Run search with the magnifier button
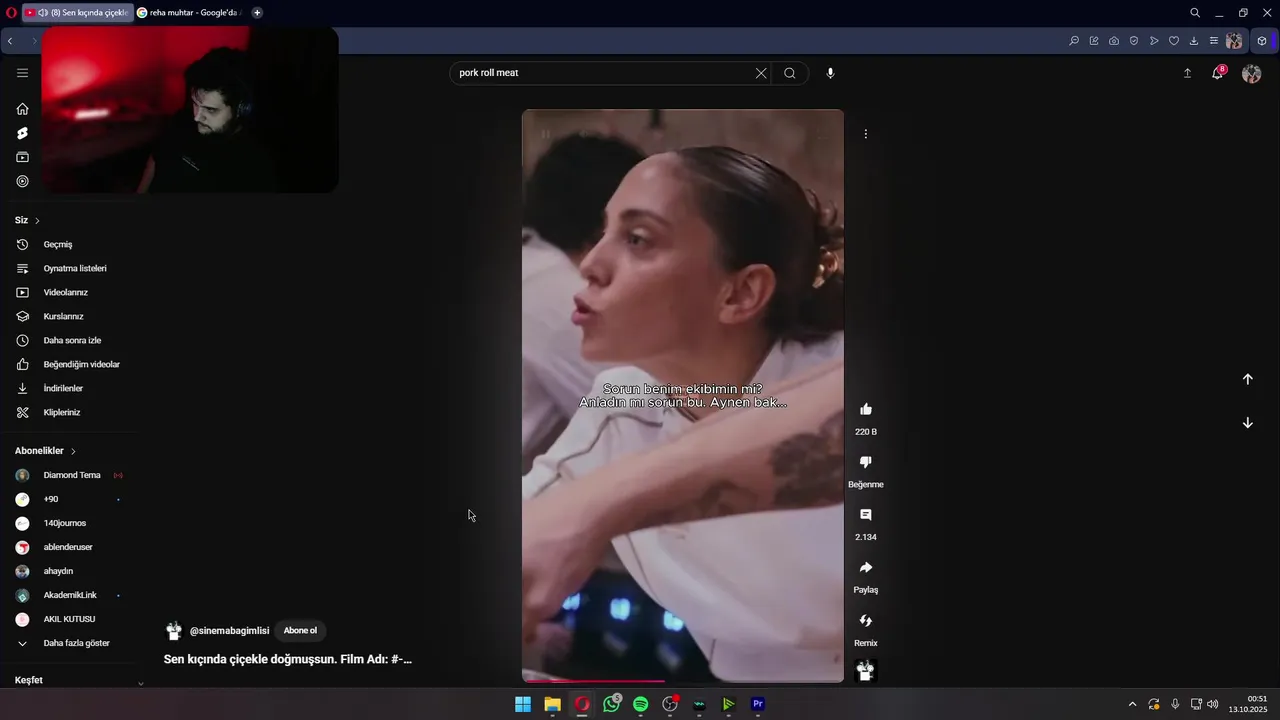Screen dimensions: 1280x720 click(x=790, y=73)
